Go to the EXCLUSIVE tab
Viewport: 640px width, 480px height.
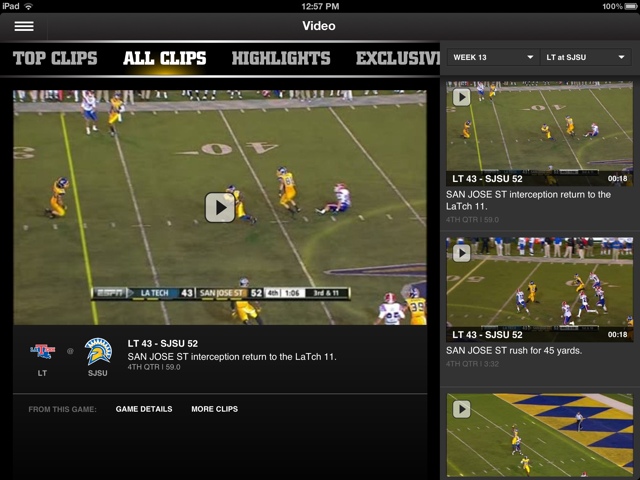[x=398, y=58]
